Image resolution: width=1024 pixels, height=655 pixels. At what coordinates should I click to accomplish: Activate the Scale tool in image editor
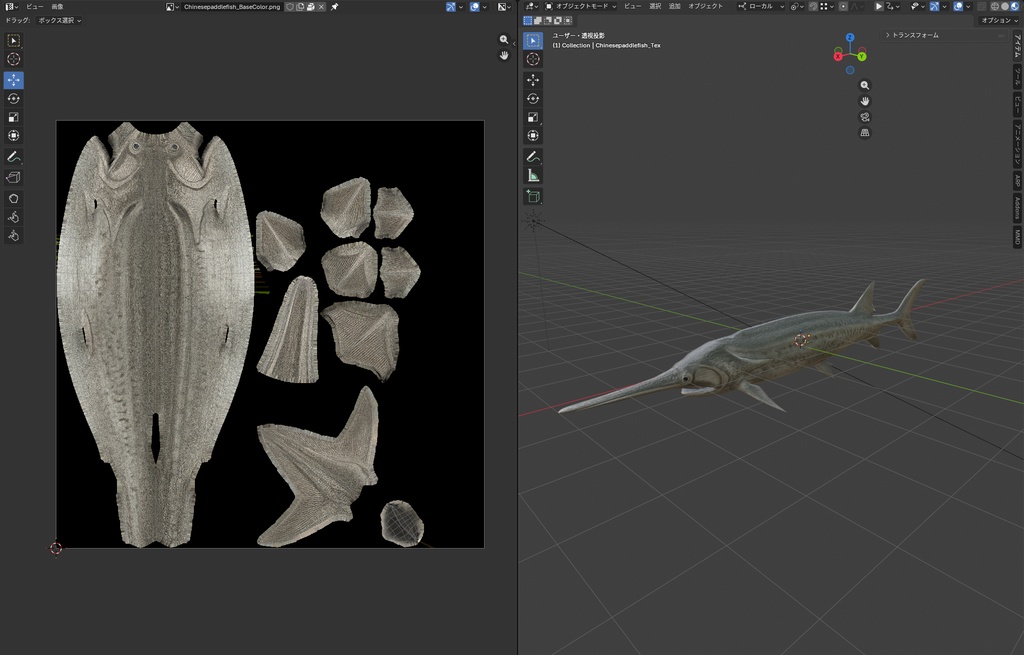[x=13, y=118]
